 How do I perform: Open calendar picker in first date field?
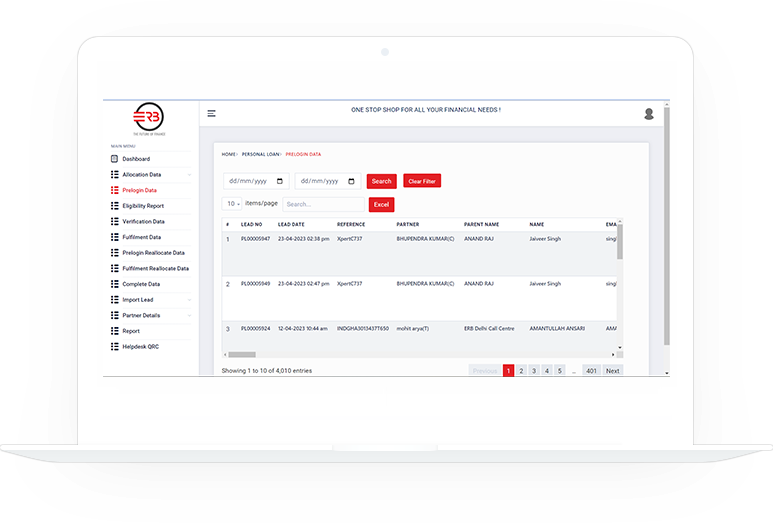tap(279, 181)
